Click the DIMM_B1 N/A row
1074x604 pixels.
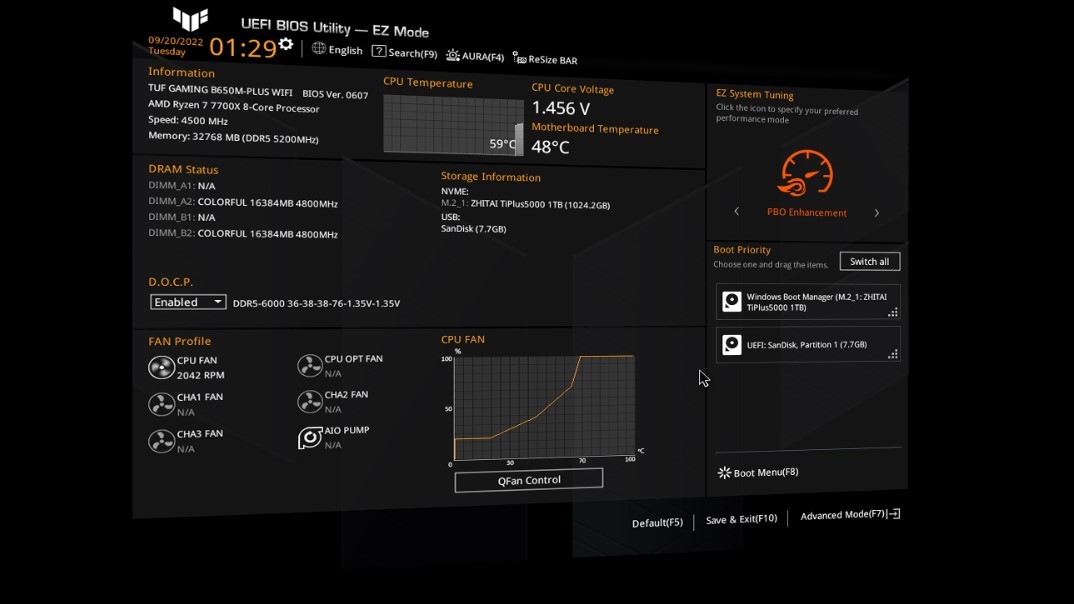(x=182, y=217)
